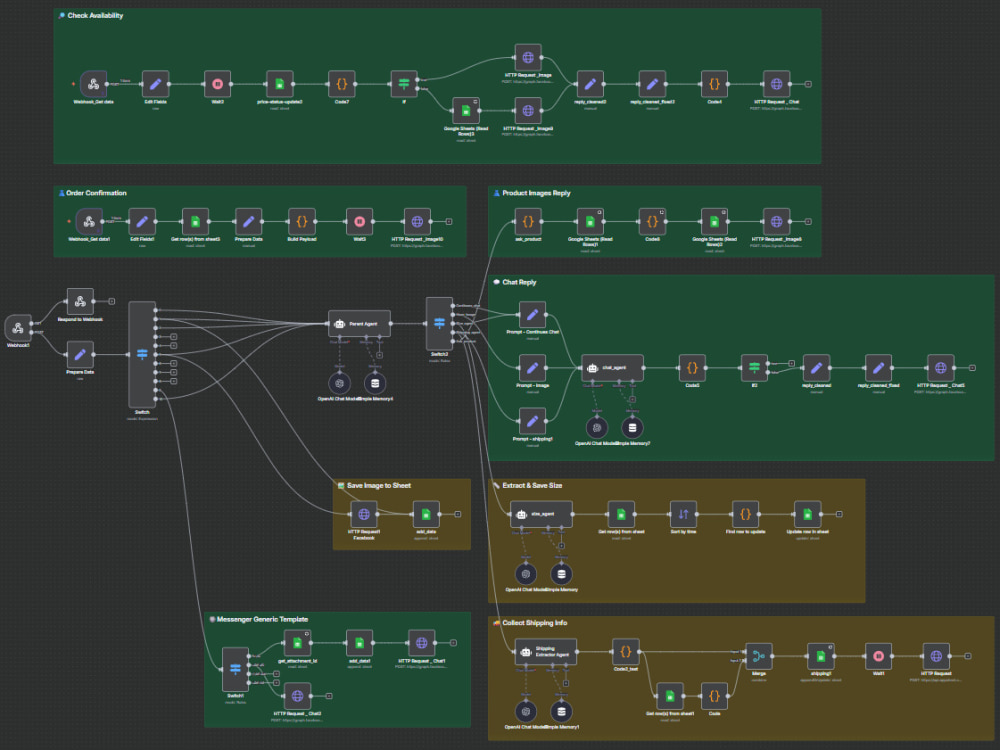Select the Order Confirmation sticky note title
Image resolution: width=1000 pixels, height=750 pixels.
pos(96,193)
